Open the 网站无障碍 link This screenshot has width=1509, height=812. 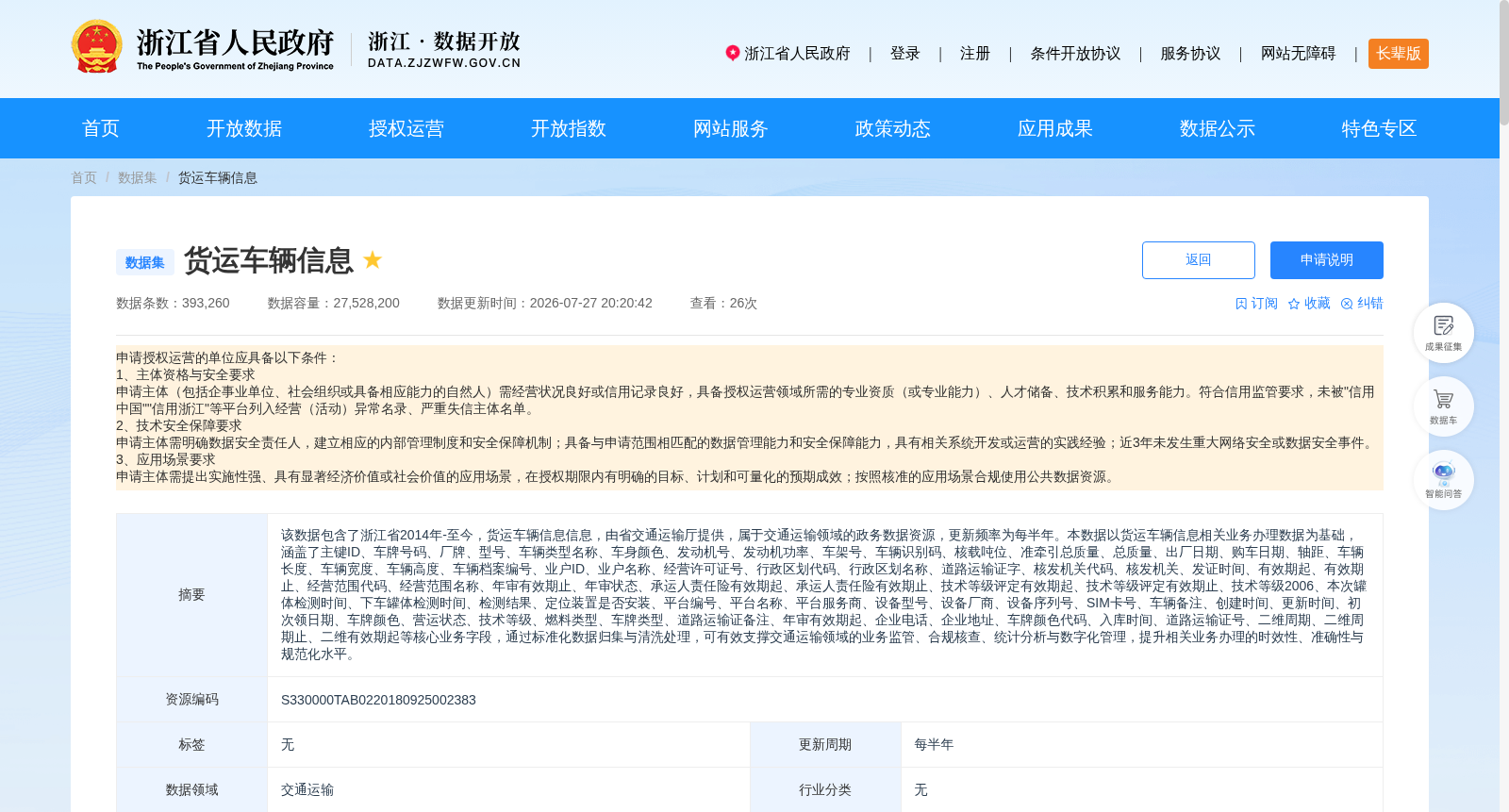[x=1299, y=54]
